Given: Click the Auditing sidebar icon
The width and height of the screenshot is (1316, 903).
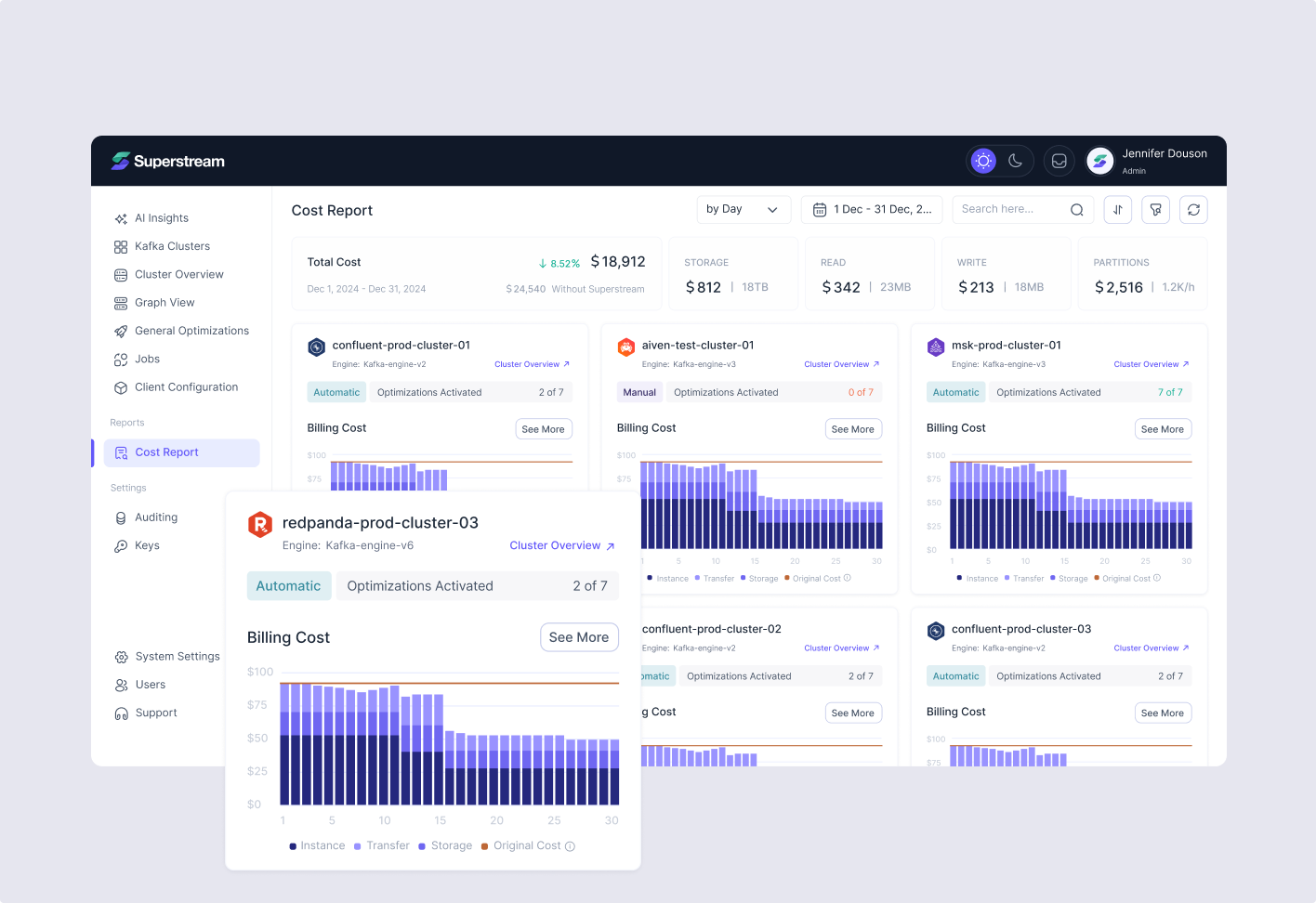Looking at the screenshot, I should [x=121, y=517].
